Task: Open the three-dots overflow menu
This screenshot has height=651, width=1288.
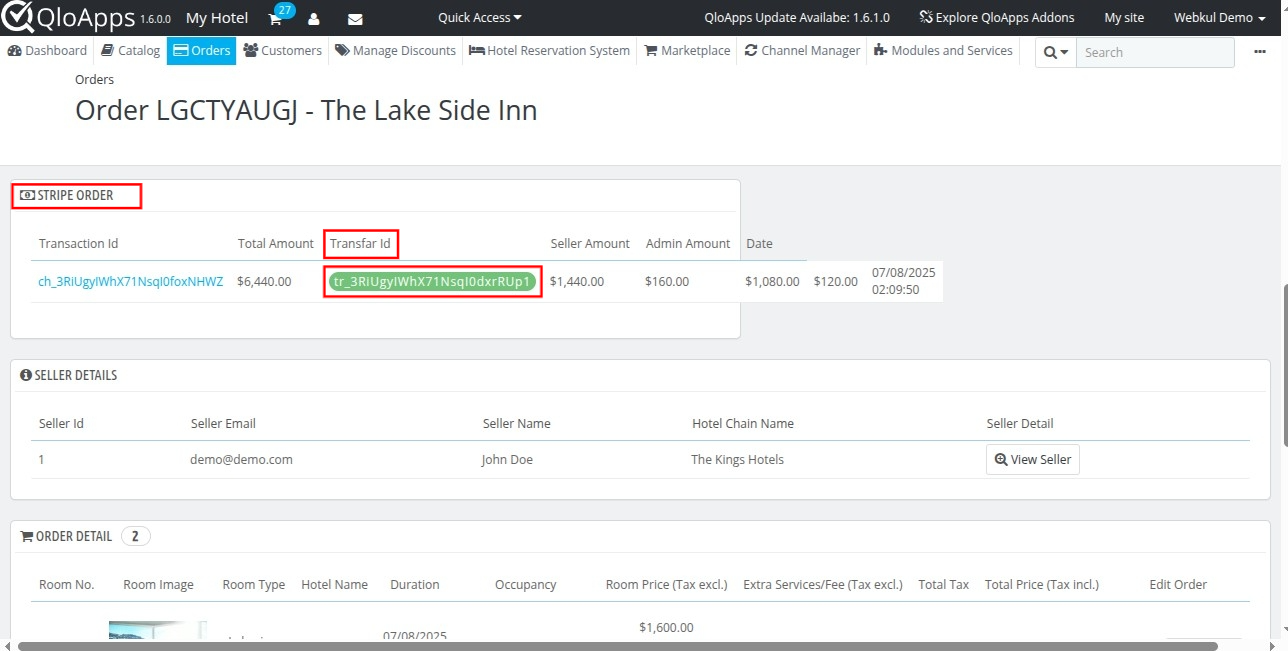Action: click(1258, 51)
